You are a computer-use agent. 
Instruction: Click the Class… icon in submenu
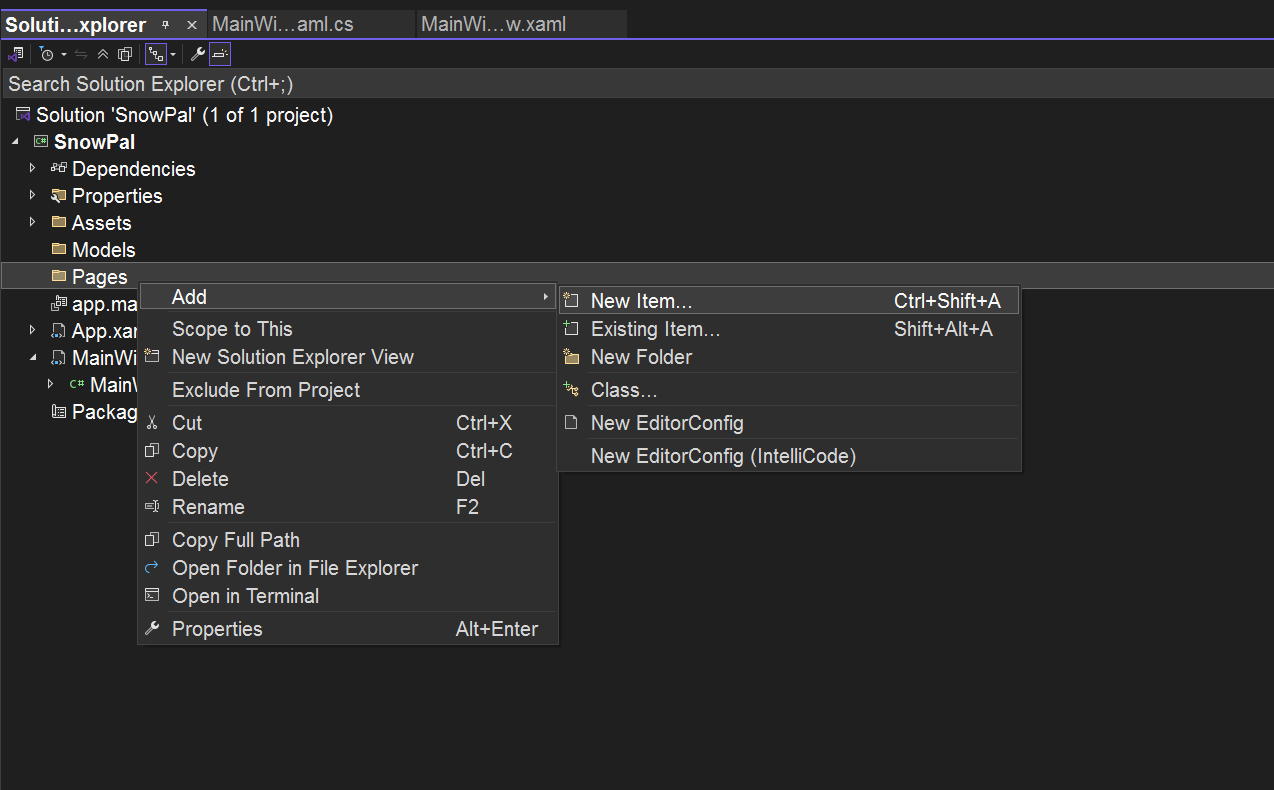coord(571,390)
